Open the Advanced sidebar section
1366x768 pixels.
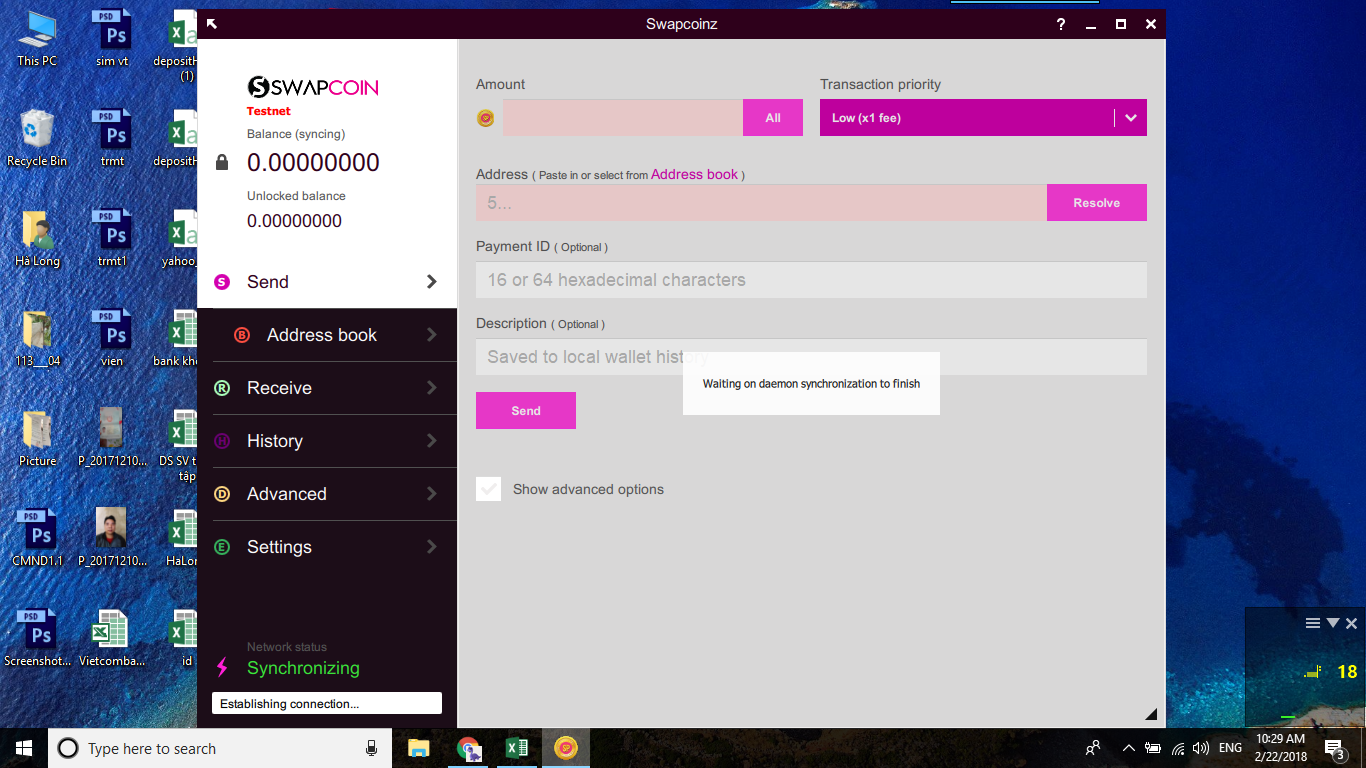point(327,494)
